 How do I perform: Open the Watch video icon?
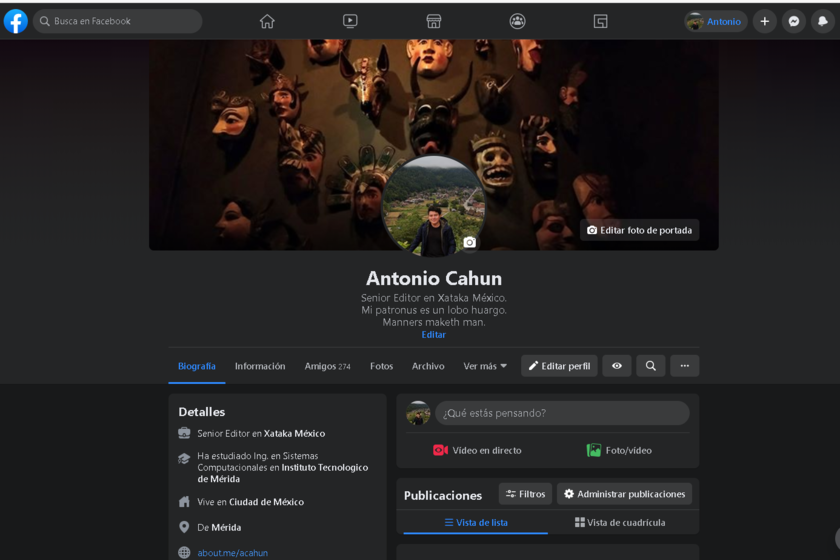point(350,21)
